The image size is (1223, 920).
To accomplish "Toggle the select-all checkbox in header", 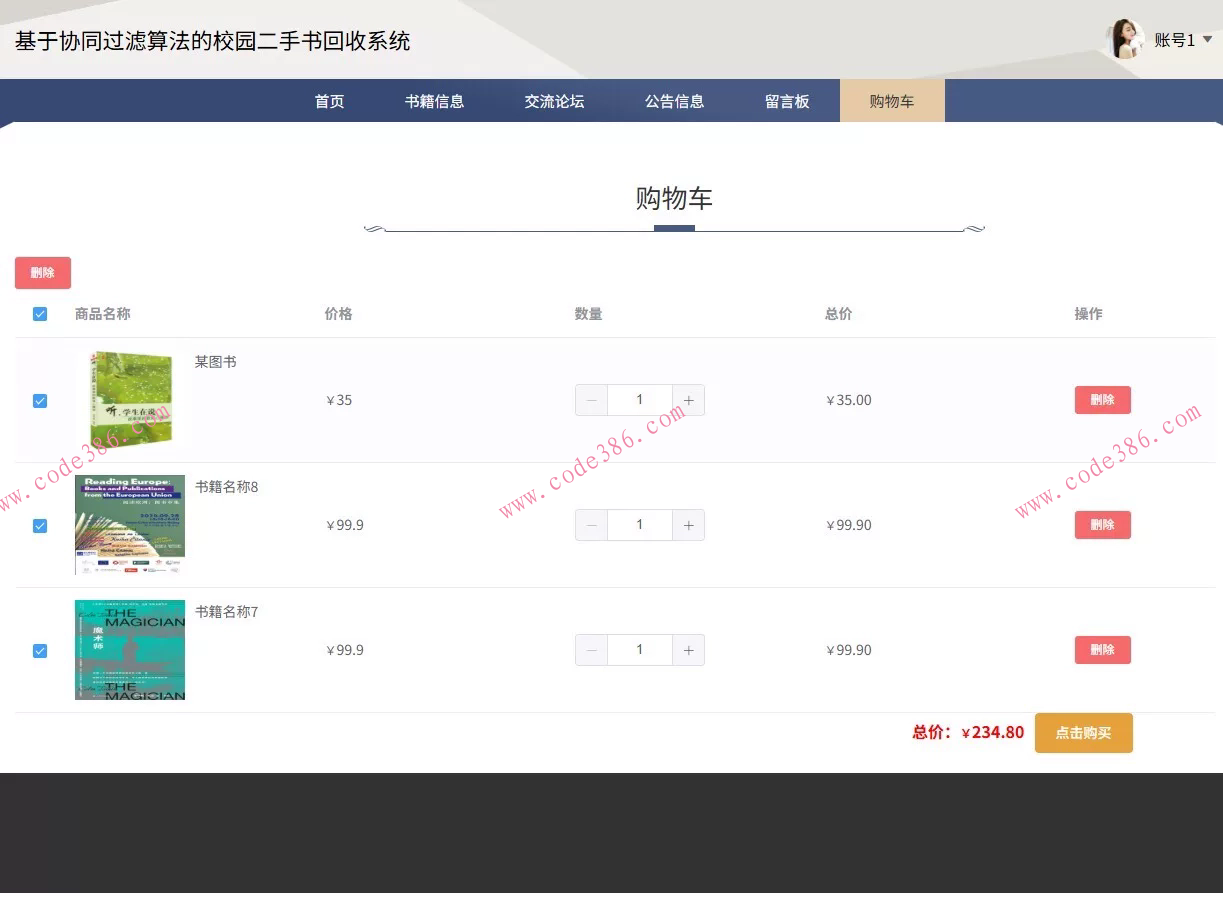I will coord(40,314).
